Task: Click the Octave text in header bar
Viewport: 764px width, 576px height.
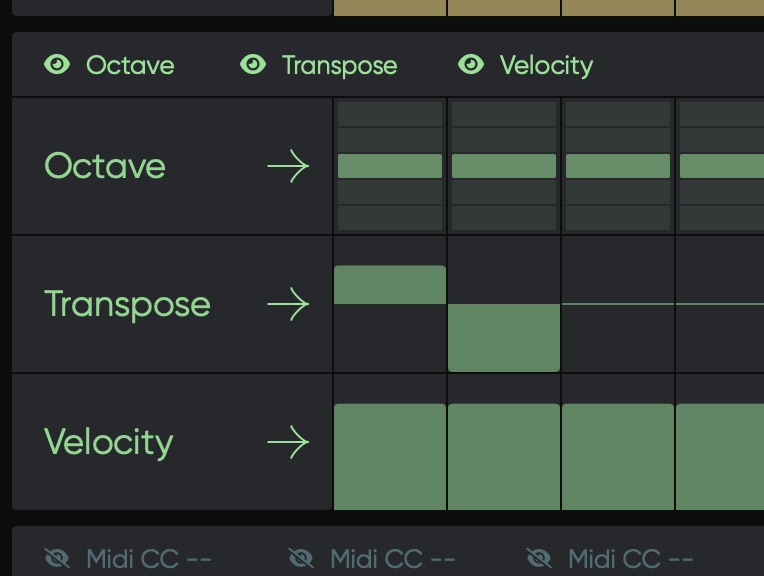Action: point(130,66)
